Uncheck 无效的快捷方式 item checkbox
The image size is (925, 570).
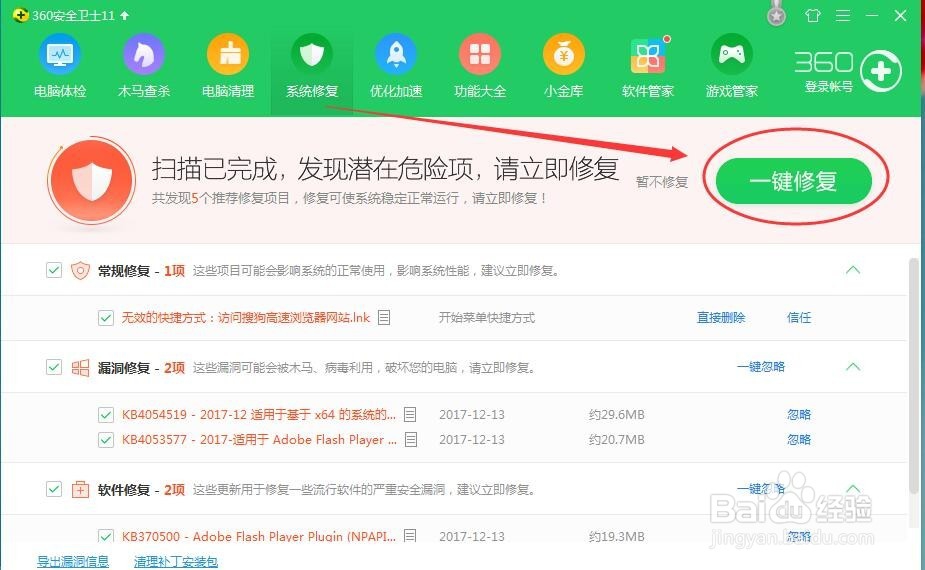[x=106, y=318]
